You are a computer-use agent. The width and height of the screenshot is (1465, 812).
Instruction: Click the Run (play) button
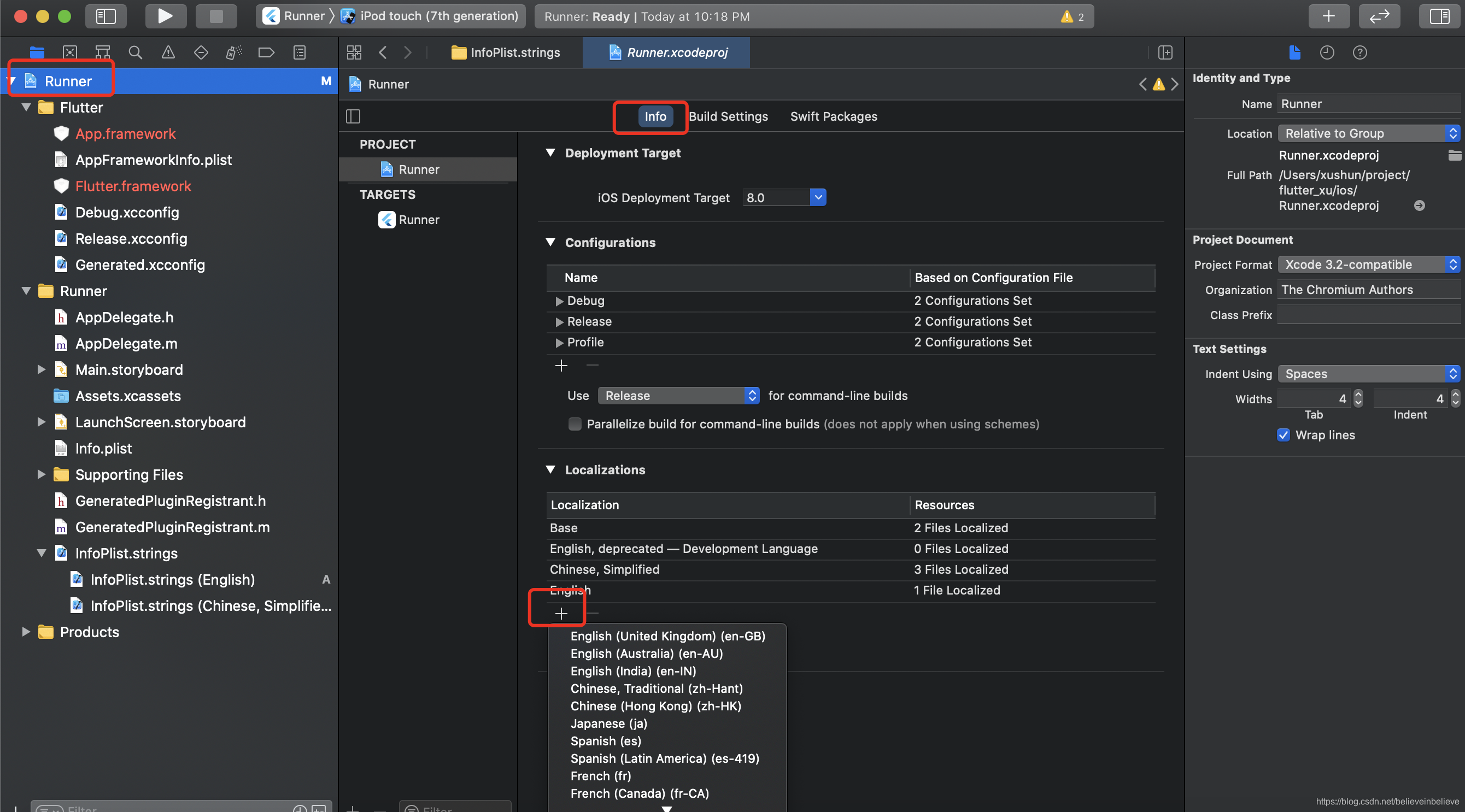pyautogui.click(x=165, y=16)
